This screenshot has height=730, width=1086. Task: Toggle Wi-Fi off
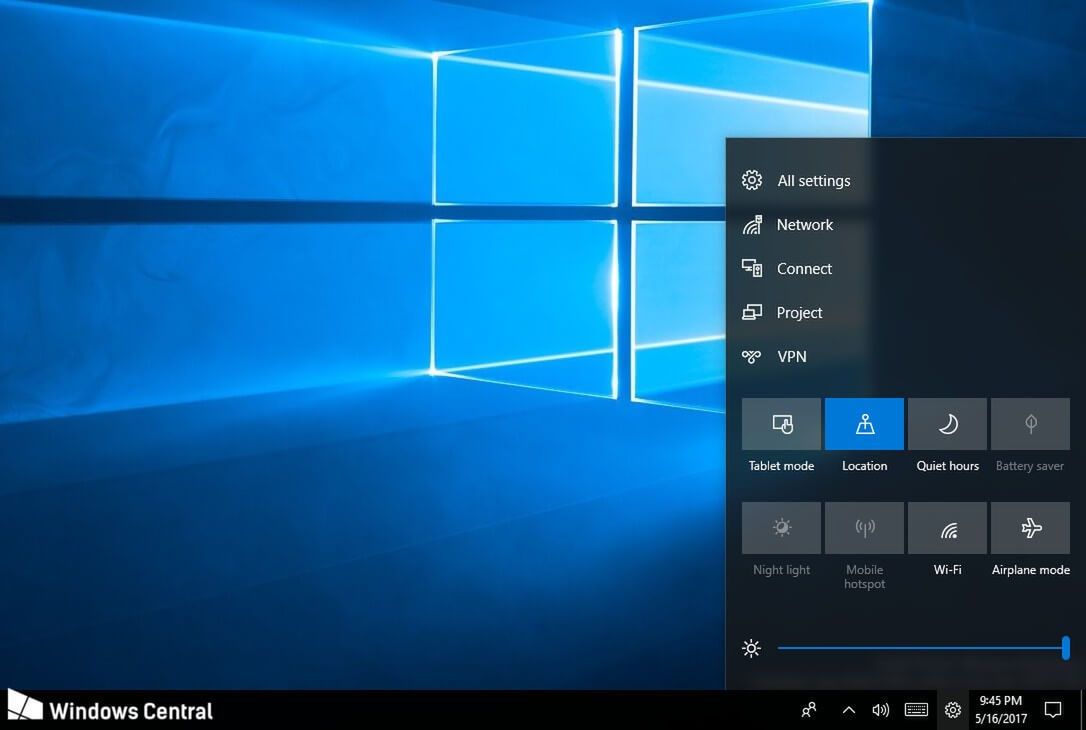point(947,528)
